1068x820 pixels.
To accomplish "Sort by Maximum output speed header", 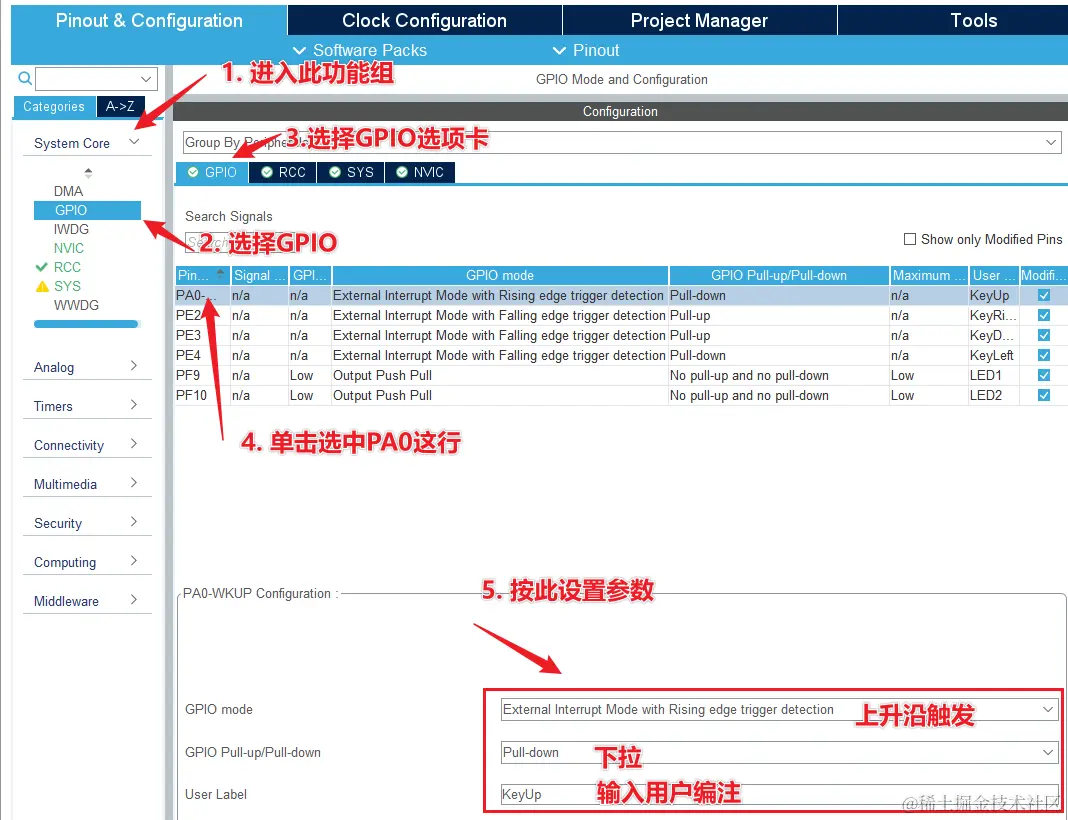I will pos(928,275).
